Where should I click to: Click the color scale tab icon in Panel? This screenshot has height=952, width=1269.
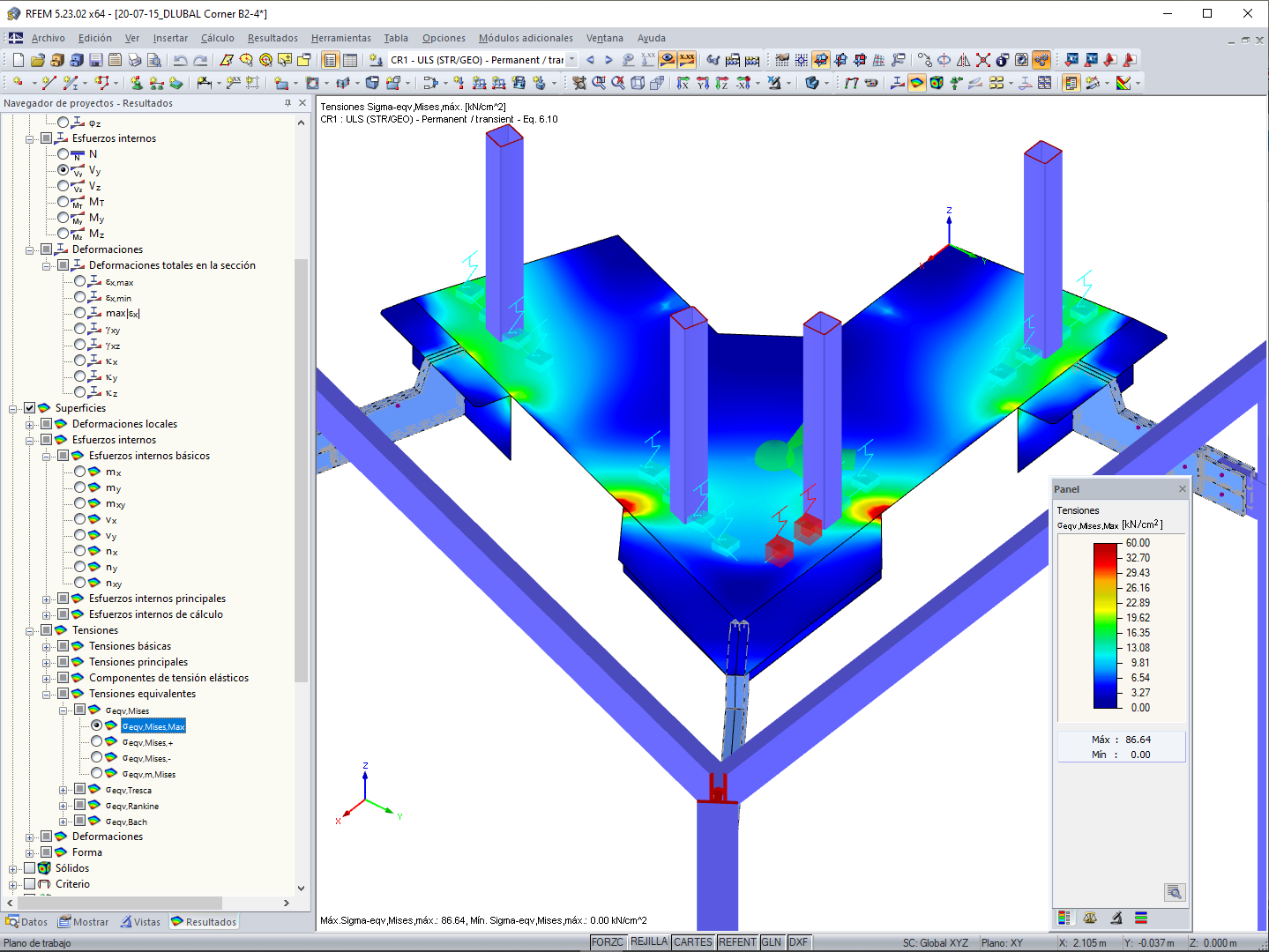click(x=1064, y=918)
